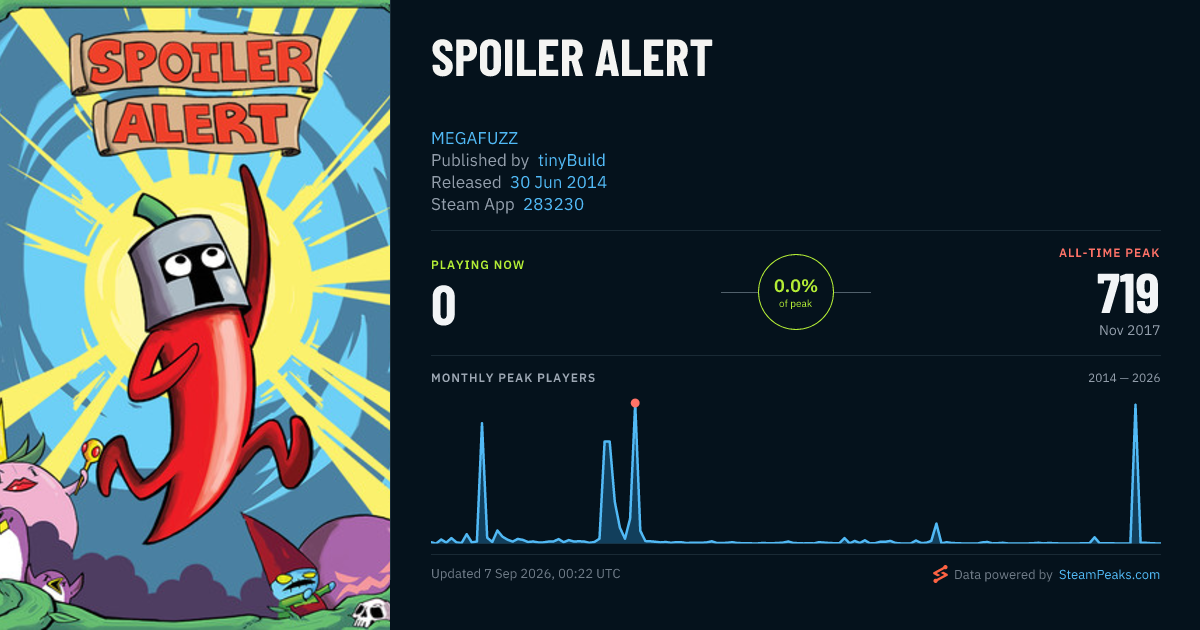This screenshot has width=1200, height=630.
Task: Click the release date 30 Jun 2014
Action: click(x=558, y=182)
